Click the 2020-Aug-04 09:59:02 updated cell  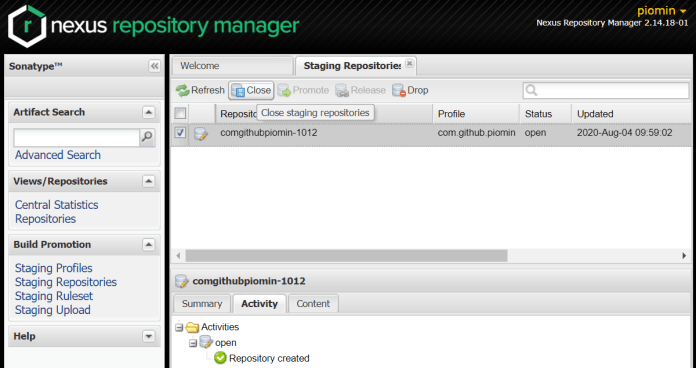(x=625, y=133)
